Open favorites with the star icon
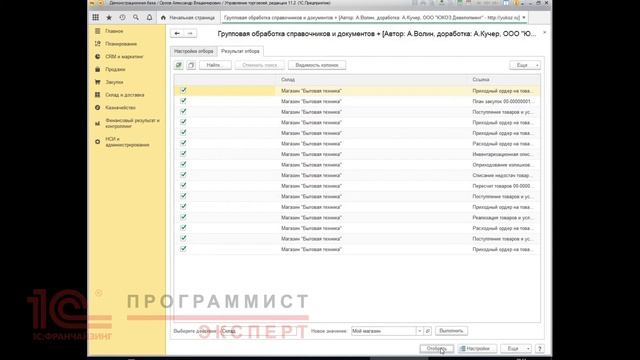Viewport: 640px width, 360px height. click(x=109, y=18)
